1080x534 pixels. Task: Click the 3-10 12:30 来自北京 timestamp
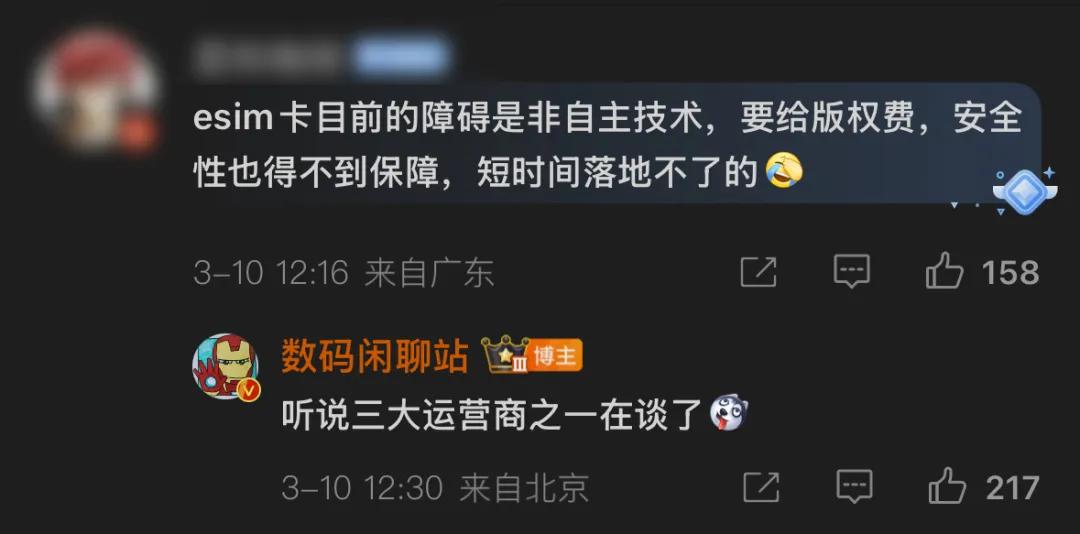tap(435, 489)
